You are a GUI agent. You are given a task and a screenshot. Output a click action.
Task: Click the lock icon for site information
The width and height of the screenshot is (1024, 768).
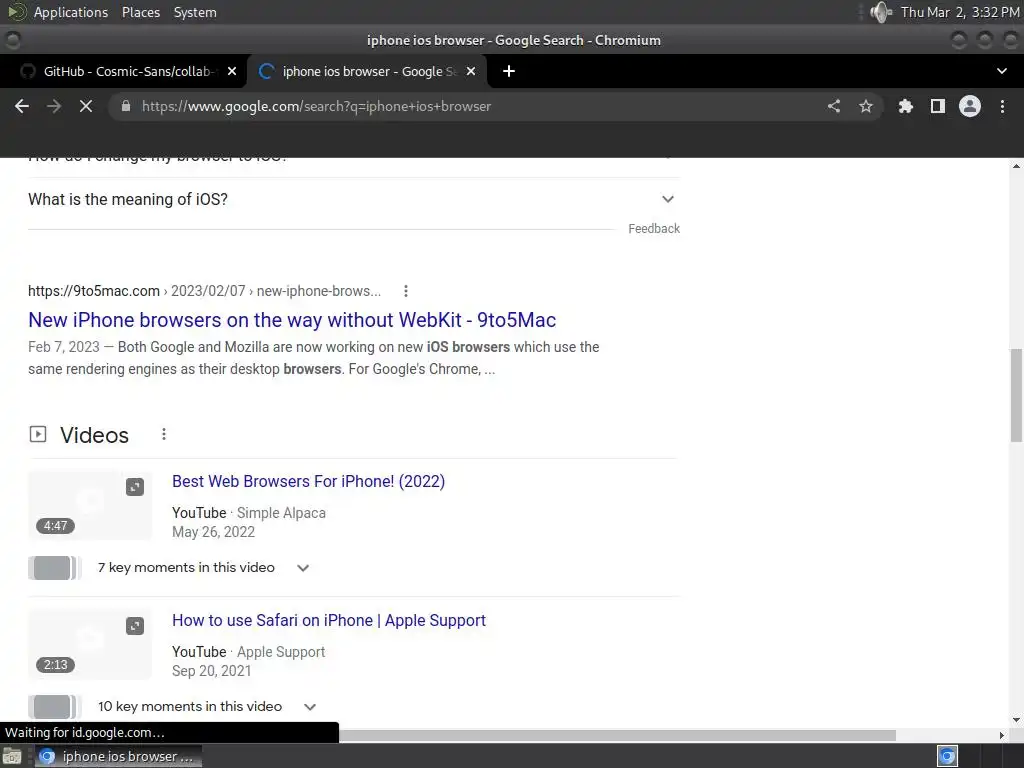126,106
